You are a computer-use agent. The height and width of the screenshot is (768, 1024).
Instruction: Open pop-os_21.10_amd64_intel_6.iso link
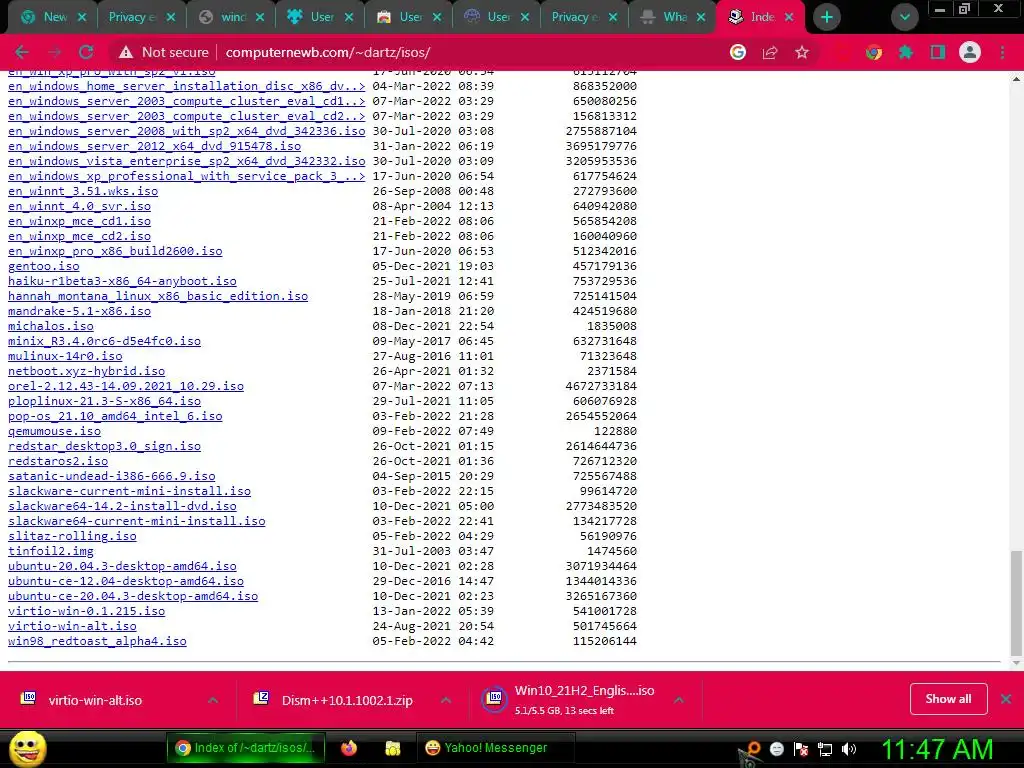115,416
